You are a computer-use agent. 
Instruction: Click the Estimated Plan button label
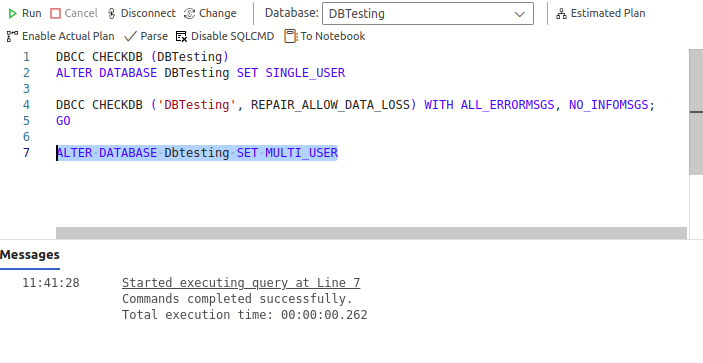(x=608, y=13)
